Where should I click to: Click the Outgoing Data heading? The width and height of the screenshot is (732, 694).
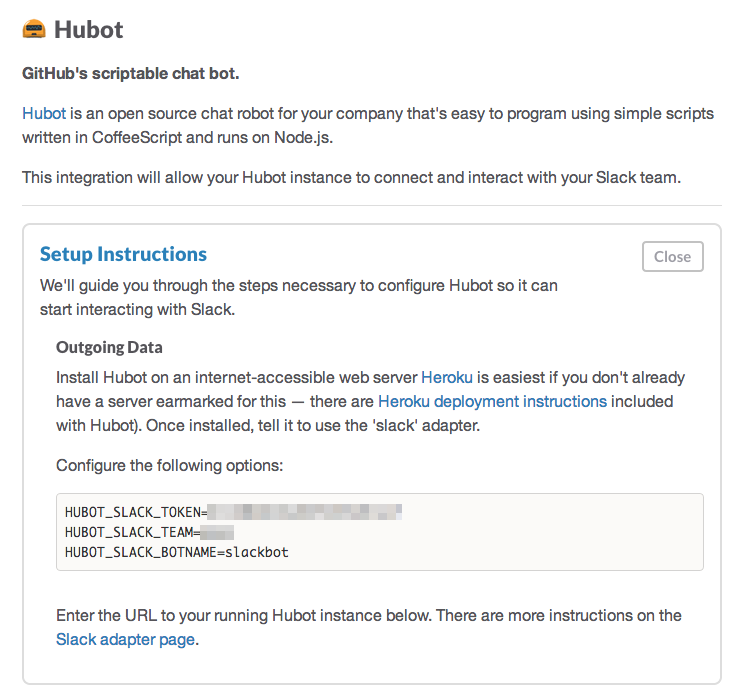pos(109,347)
